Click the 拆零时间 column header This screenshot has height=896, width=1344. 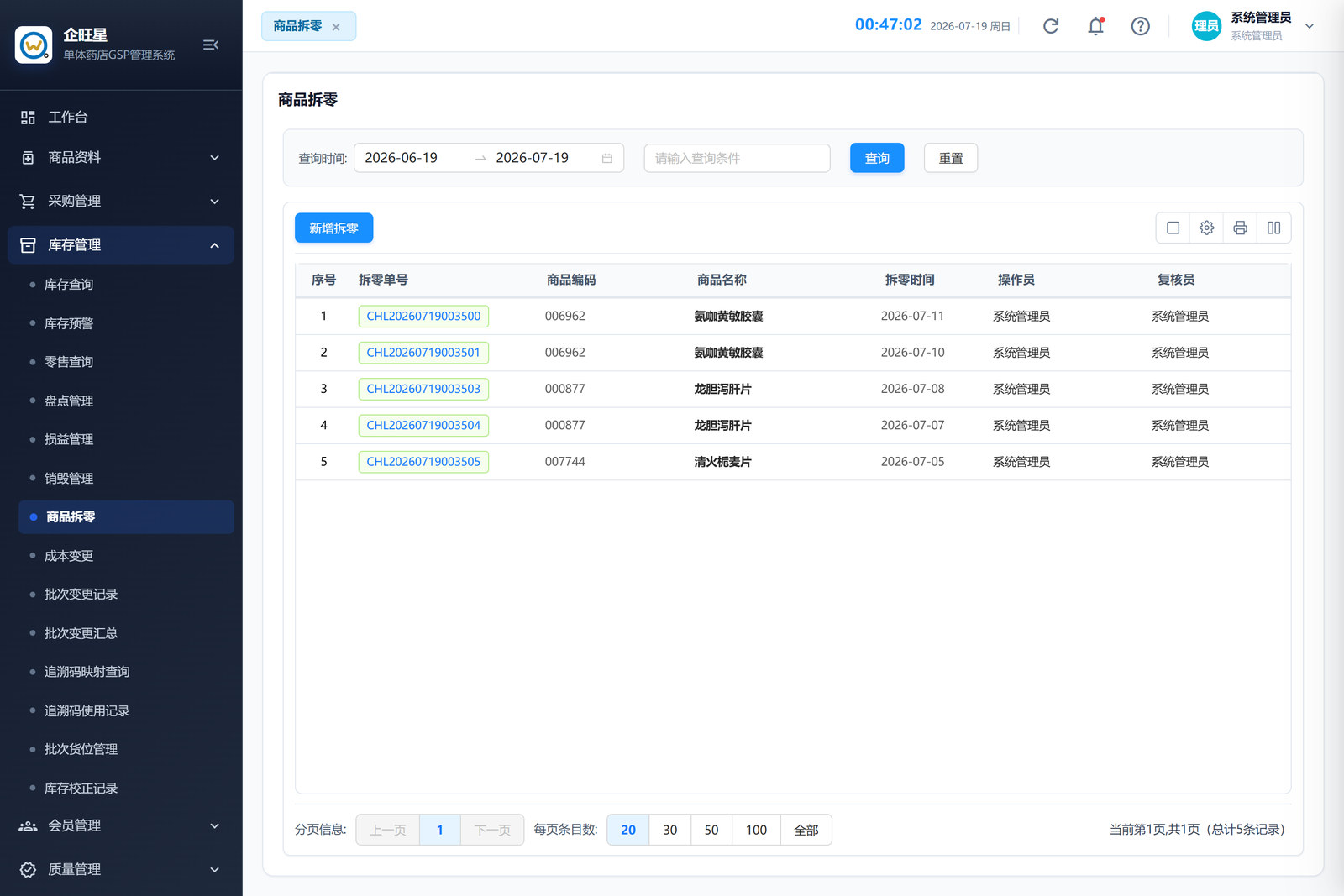click(910, 280)
